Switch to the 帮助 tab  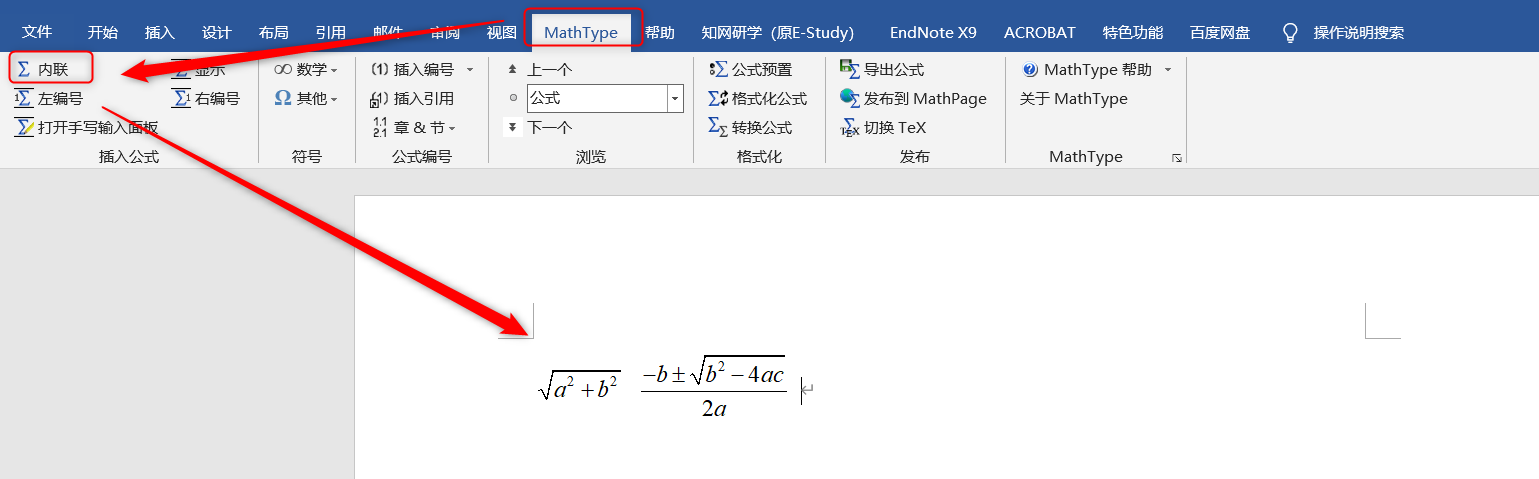[659, 32]
